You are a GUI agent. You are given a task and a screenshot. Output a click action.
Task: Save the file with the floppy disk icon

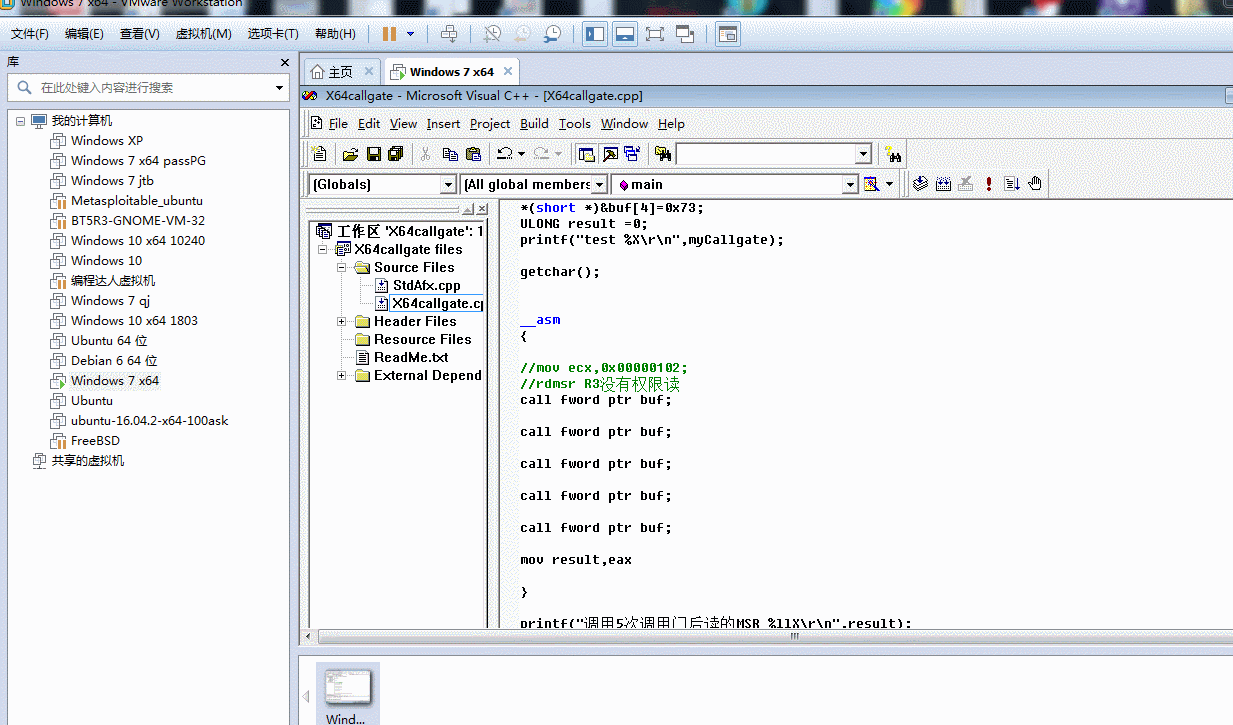click(x=373, y=154)
